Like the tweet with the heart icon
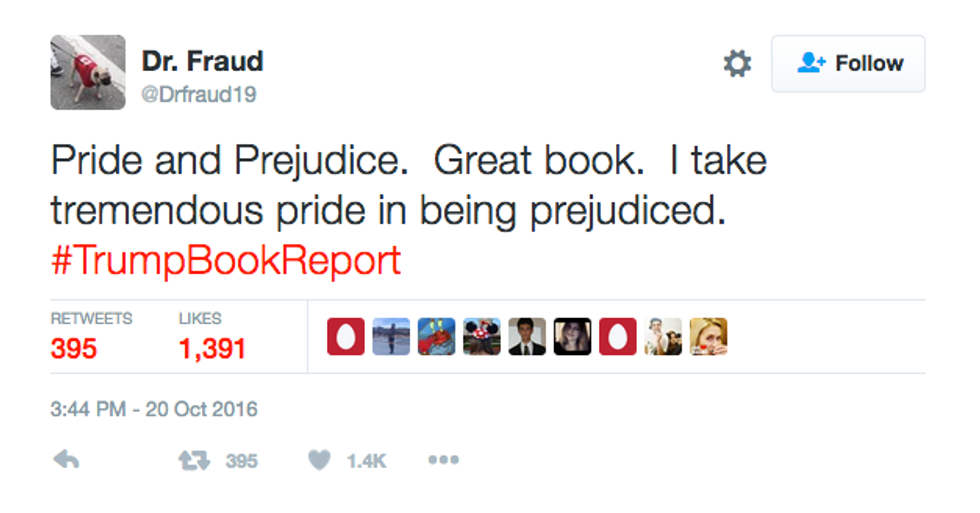This screenshot has height=513, width=980. pos(319,460)
